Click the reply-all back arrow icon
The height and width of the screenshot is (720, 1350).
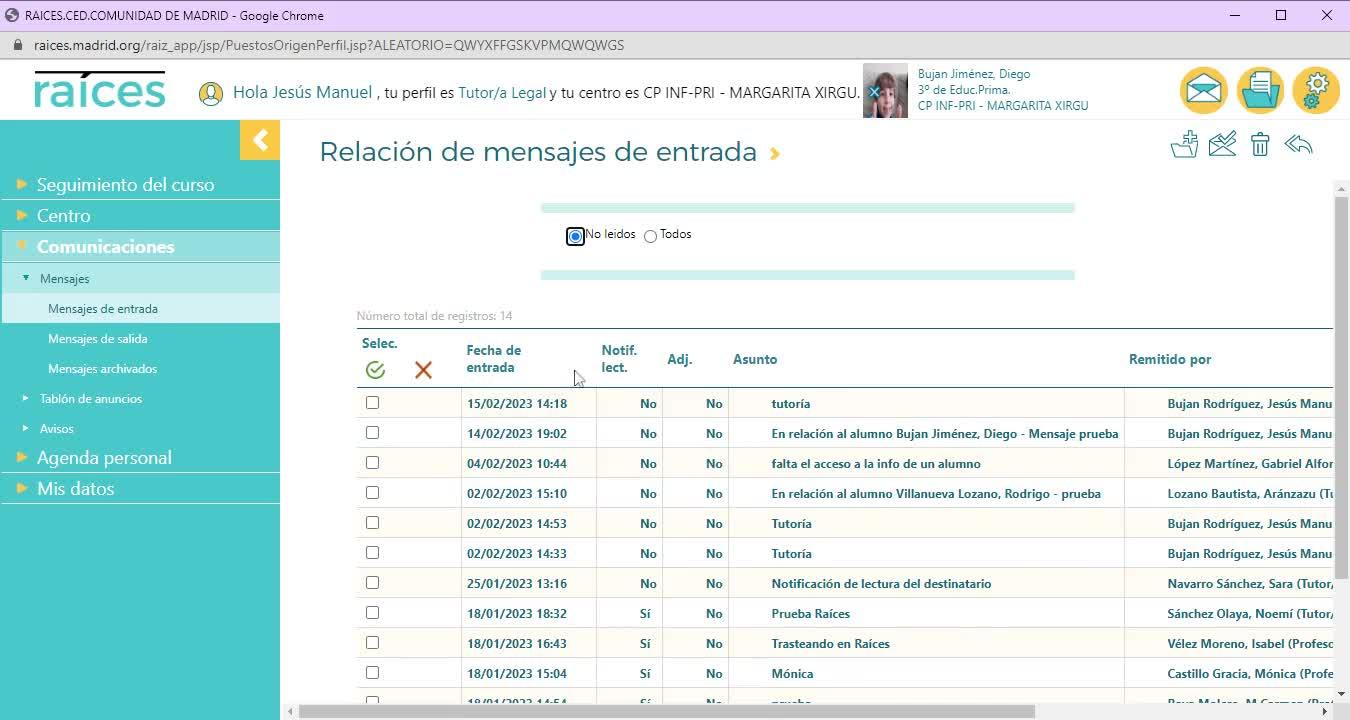coord(1298,145)
